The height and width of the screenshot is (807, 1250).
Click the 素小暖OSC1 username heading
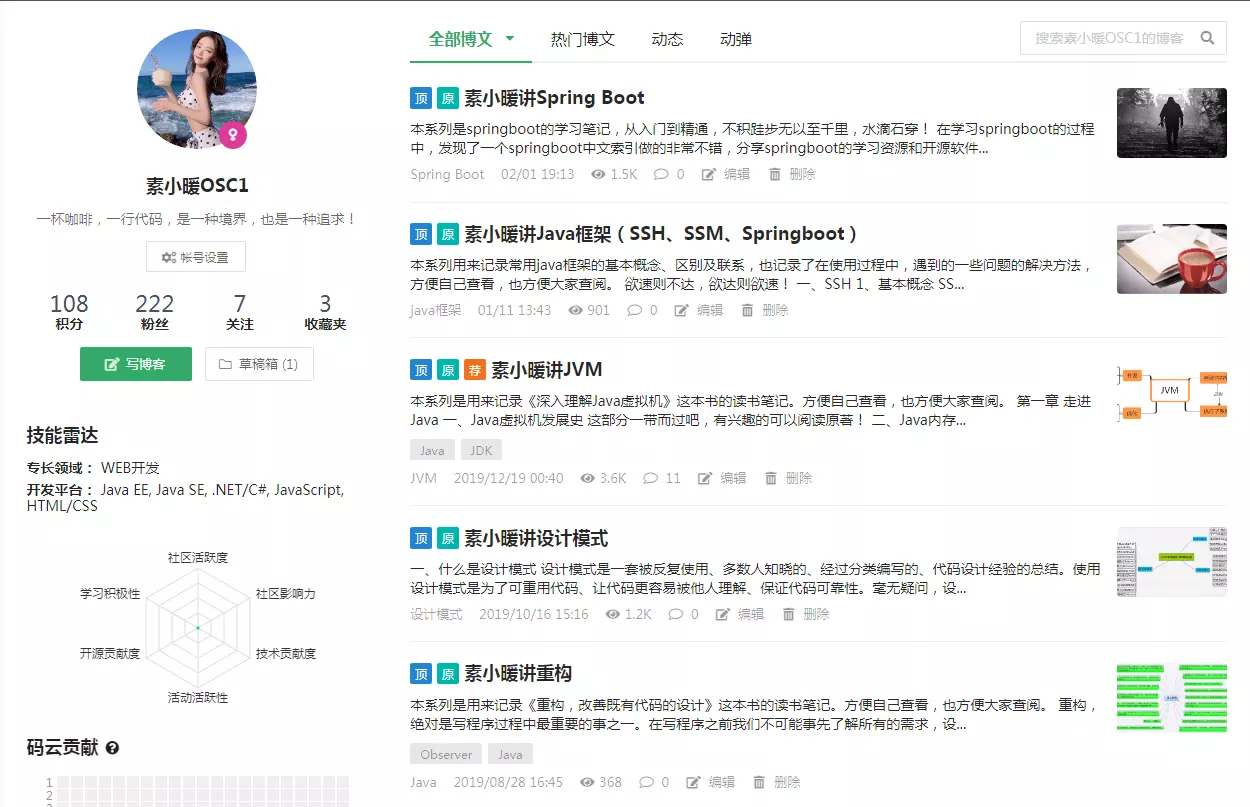(x=197, y=186)
